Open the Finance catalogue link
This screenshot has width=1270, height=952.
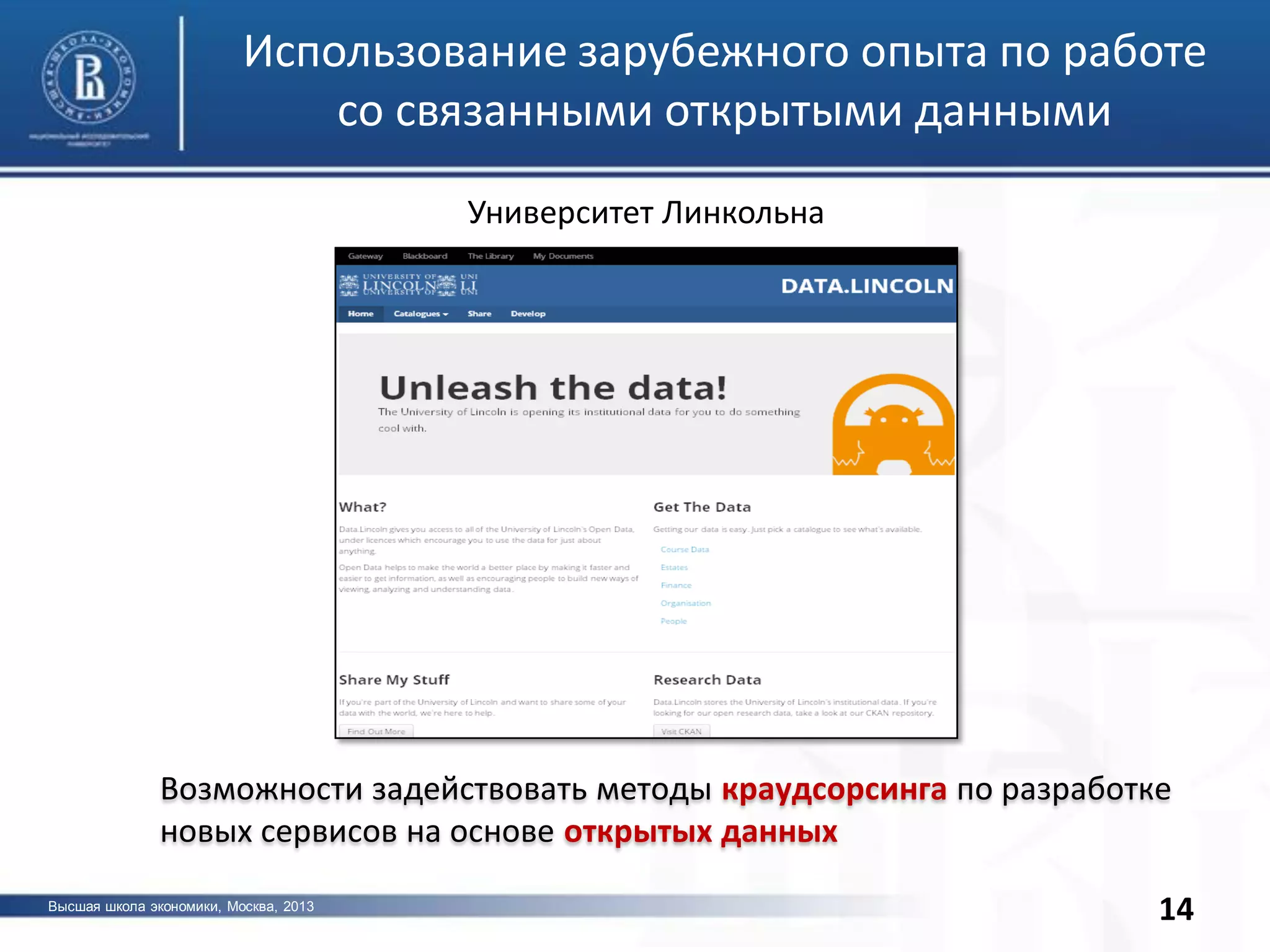676,586
